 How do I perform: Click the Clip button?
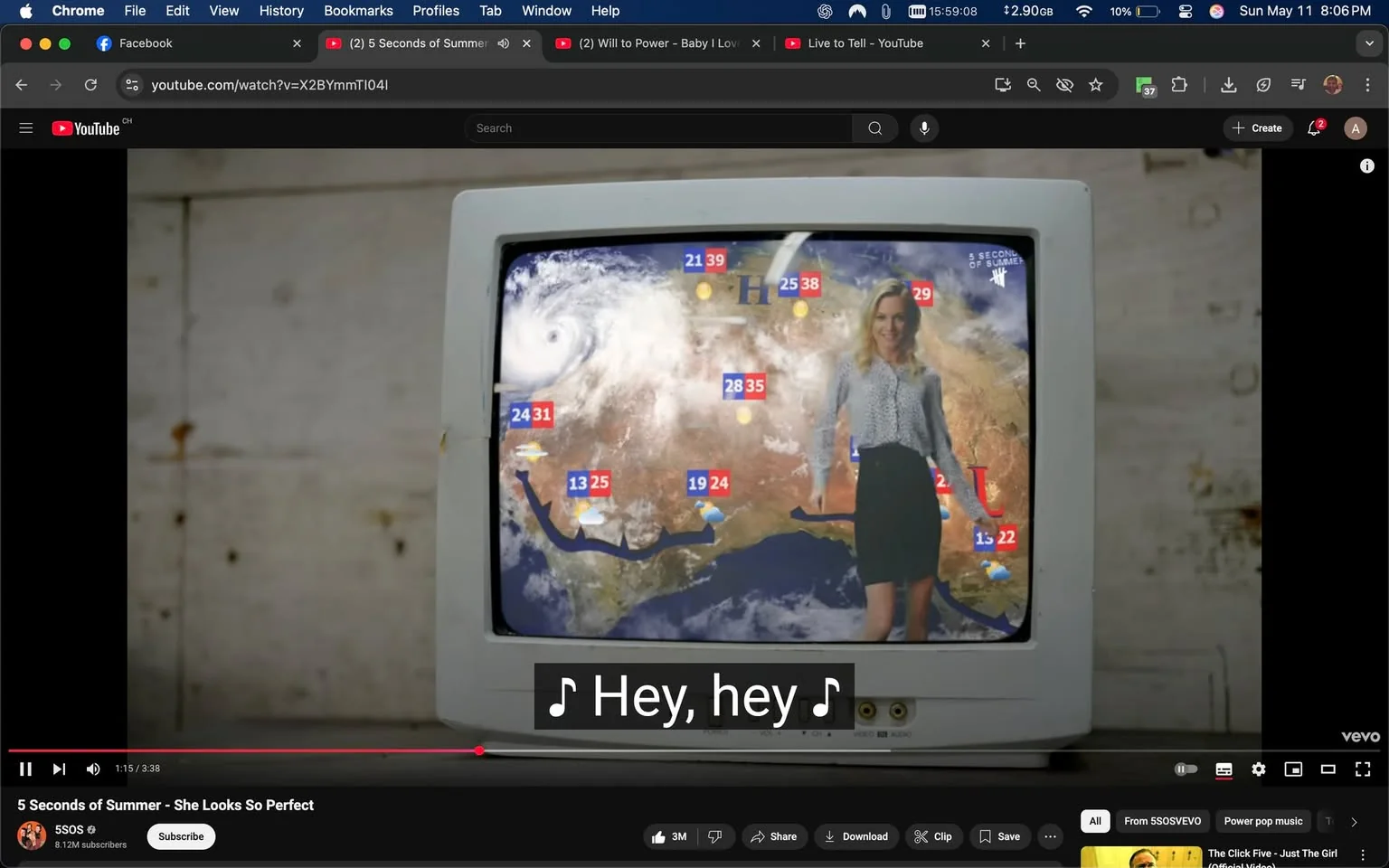coord(933,836)
